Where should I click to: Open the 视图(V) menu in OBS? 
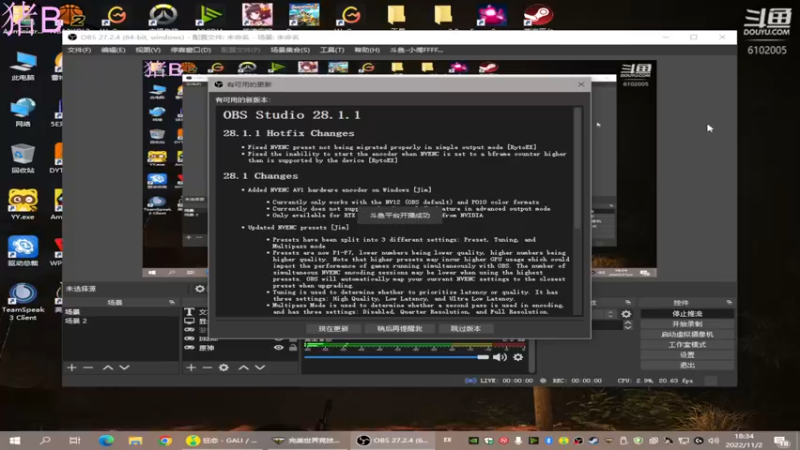pyautogui.click(x=148, y=50)
